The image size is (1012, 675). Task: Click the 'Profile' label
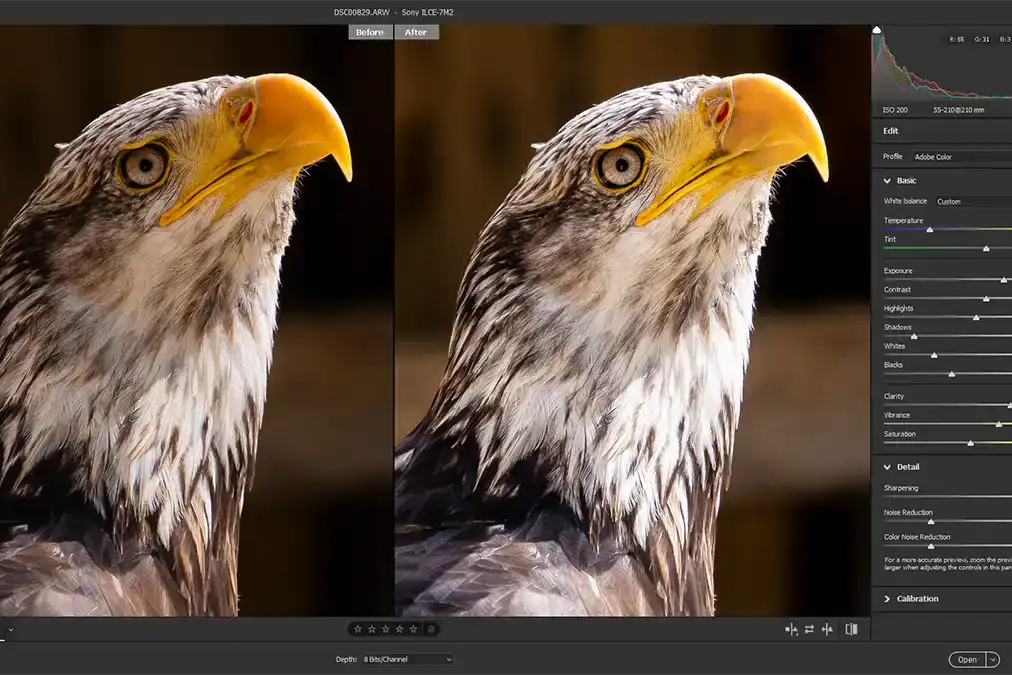point(893,156)
